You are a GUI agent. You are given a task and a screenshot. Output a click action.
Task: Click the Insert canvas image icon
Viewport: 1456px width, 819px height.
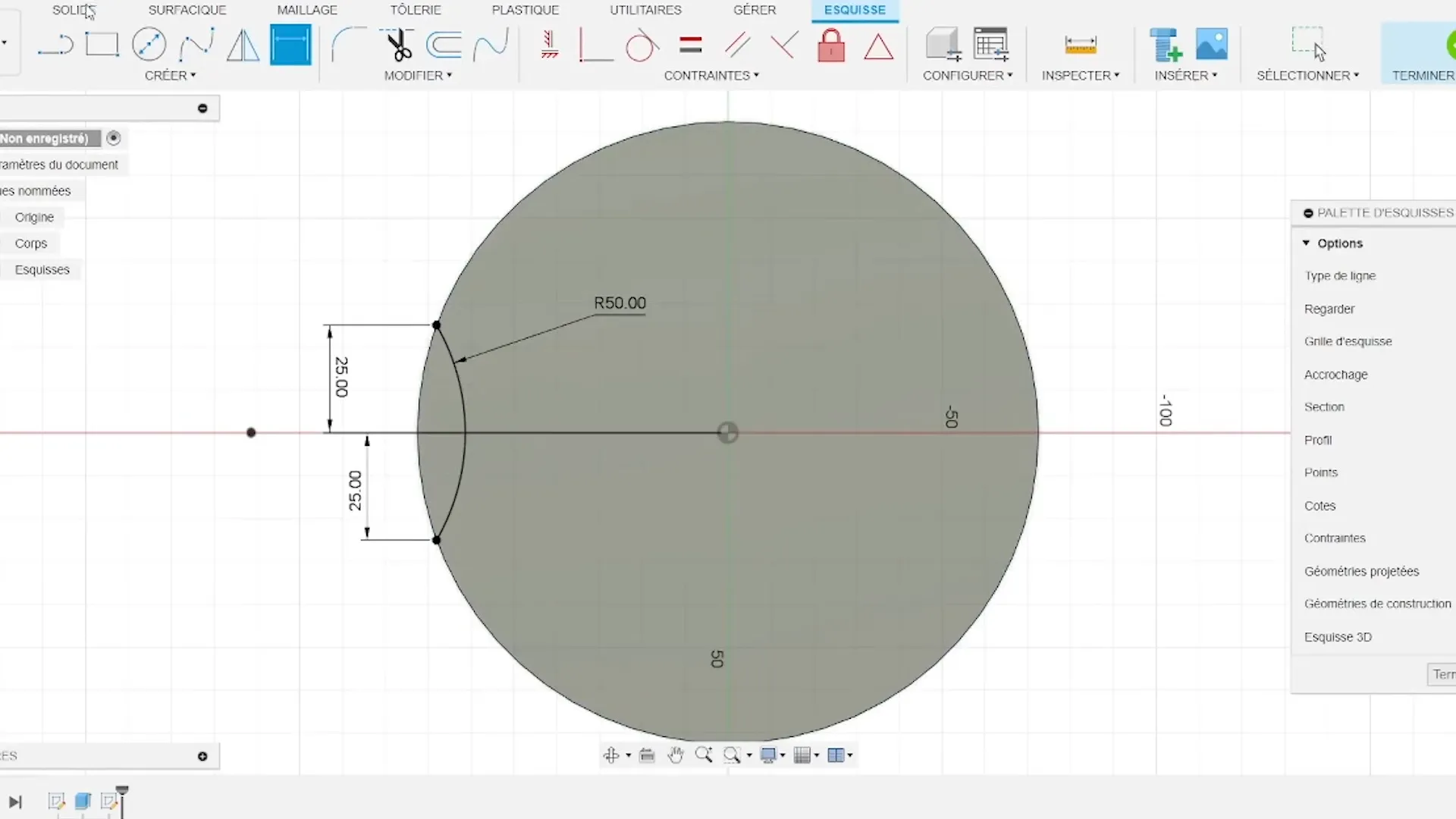(x=1212, y=45)
